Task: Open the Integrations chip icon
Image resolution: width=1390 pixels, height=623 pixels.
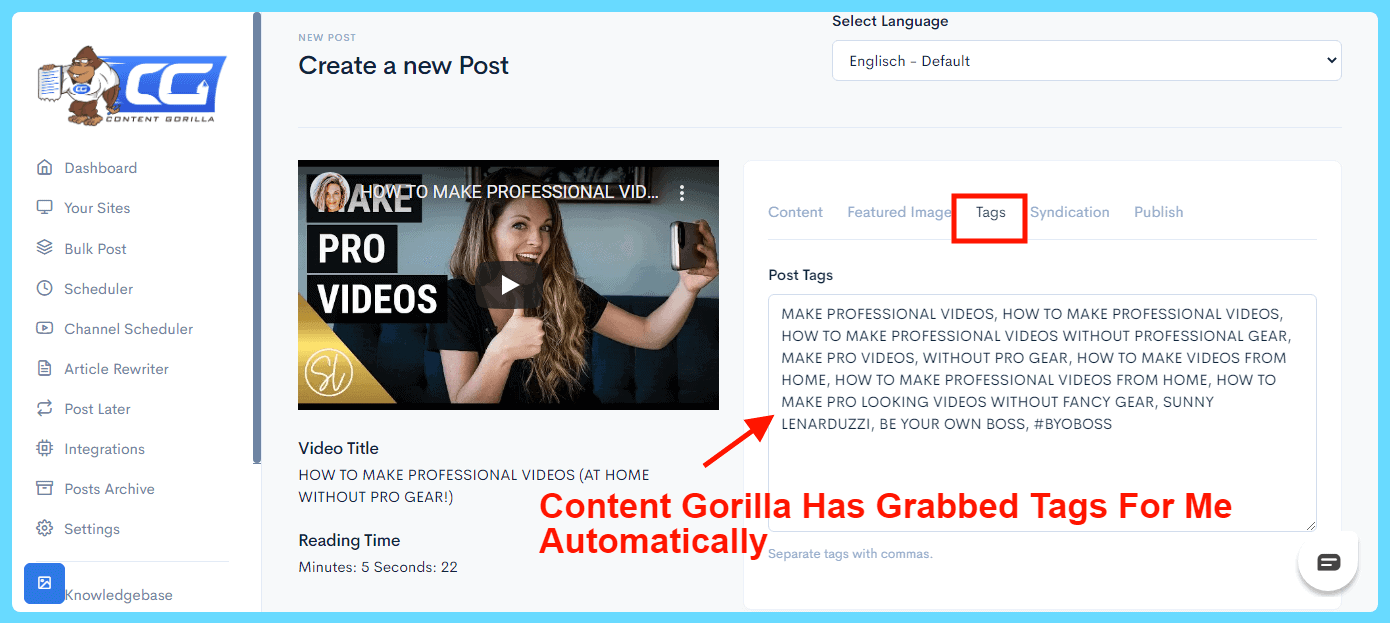Action: coord(44,448)
